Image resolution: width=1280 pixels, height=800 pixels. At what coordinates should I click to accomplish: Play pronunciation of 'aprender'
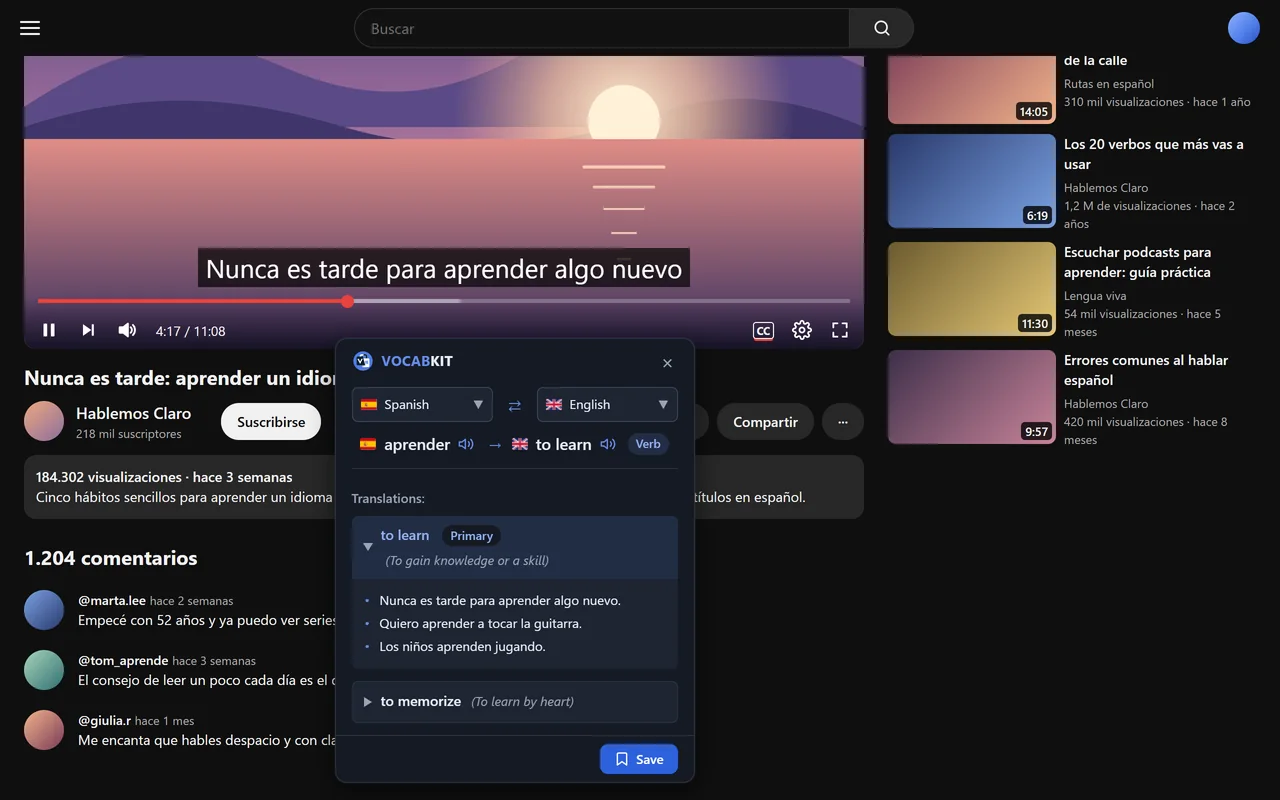466,444
